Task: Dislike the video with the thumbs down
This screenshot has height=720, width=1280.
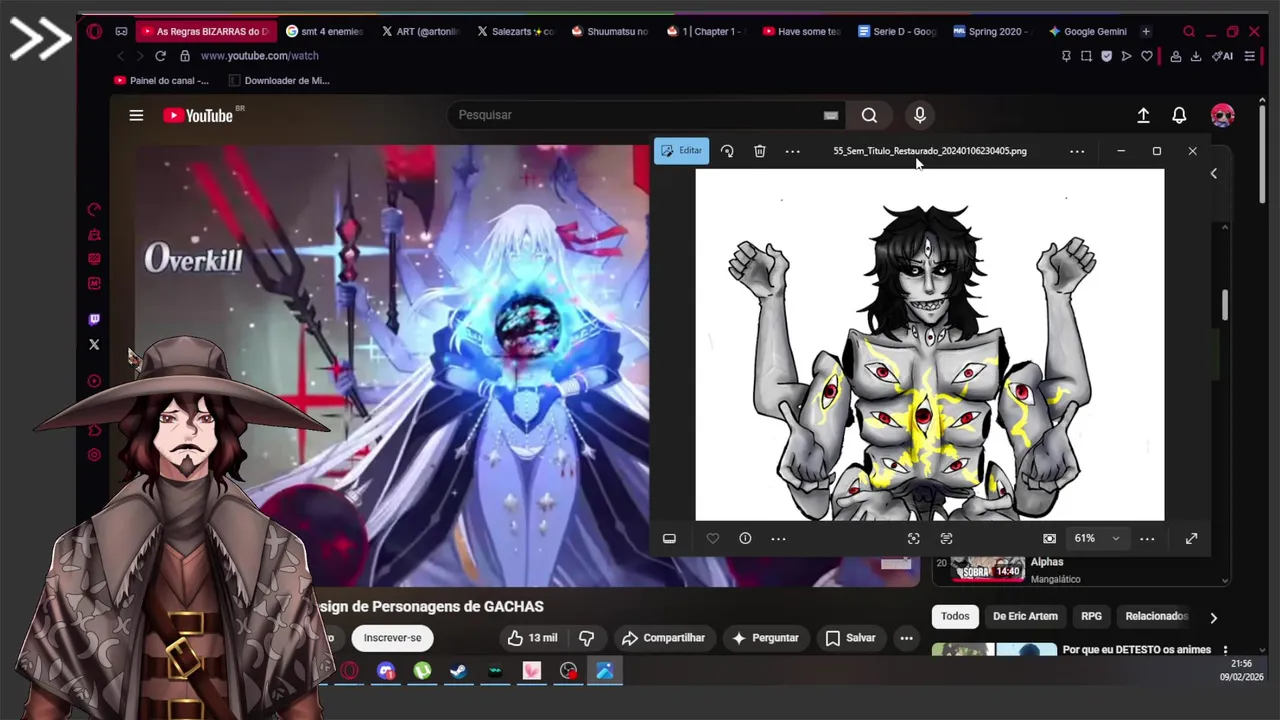Action: [587, 638]
